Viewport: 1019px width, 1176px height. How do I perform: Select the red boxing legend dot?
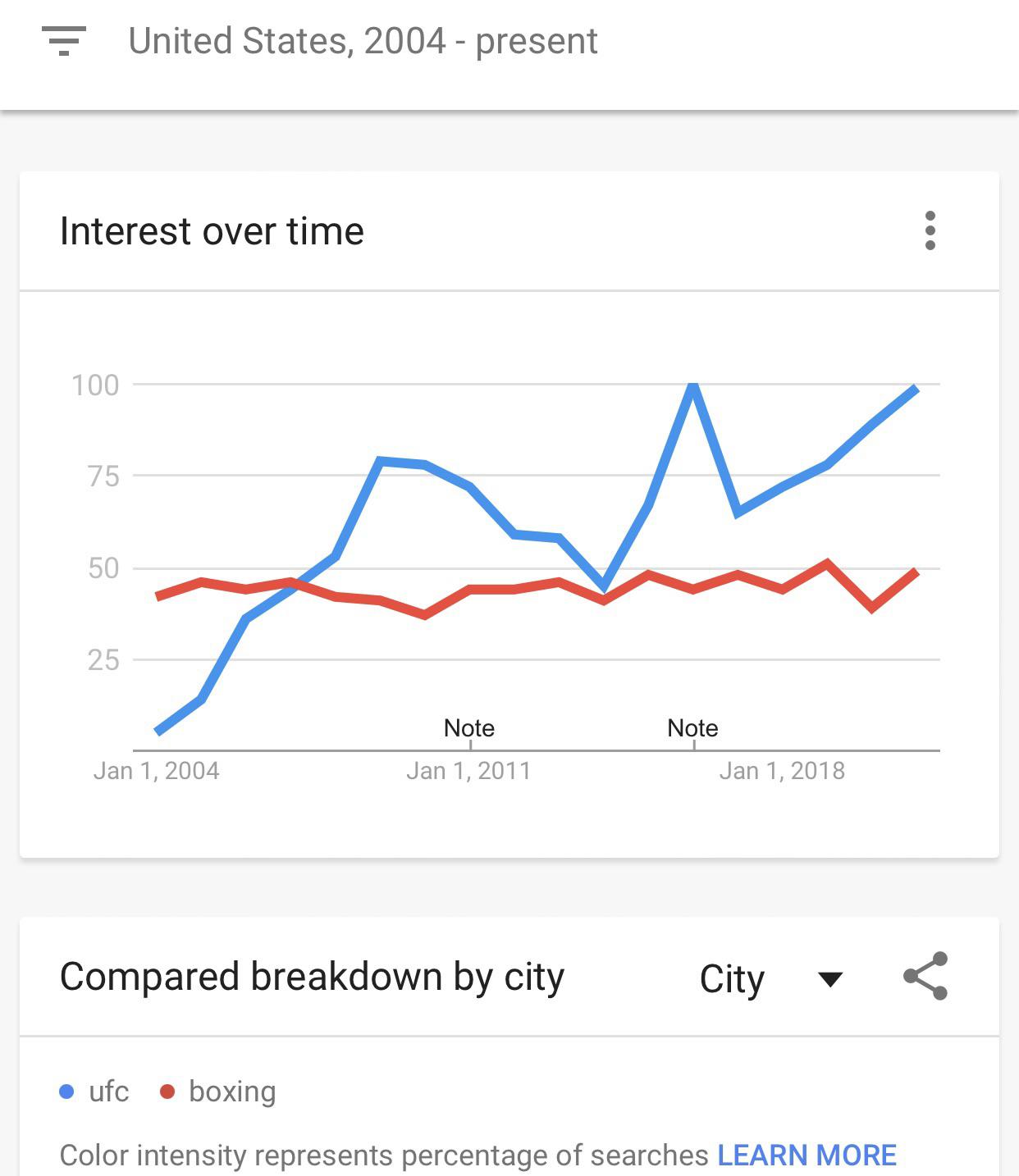[x=167, y=1092]
